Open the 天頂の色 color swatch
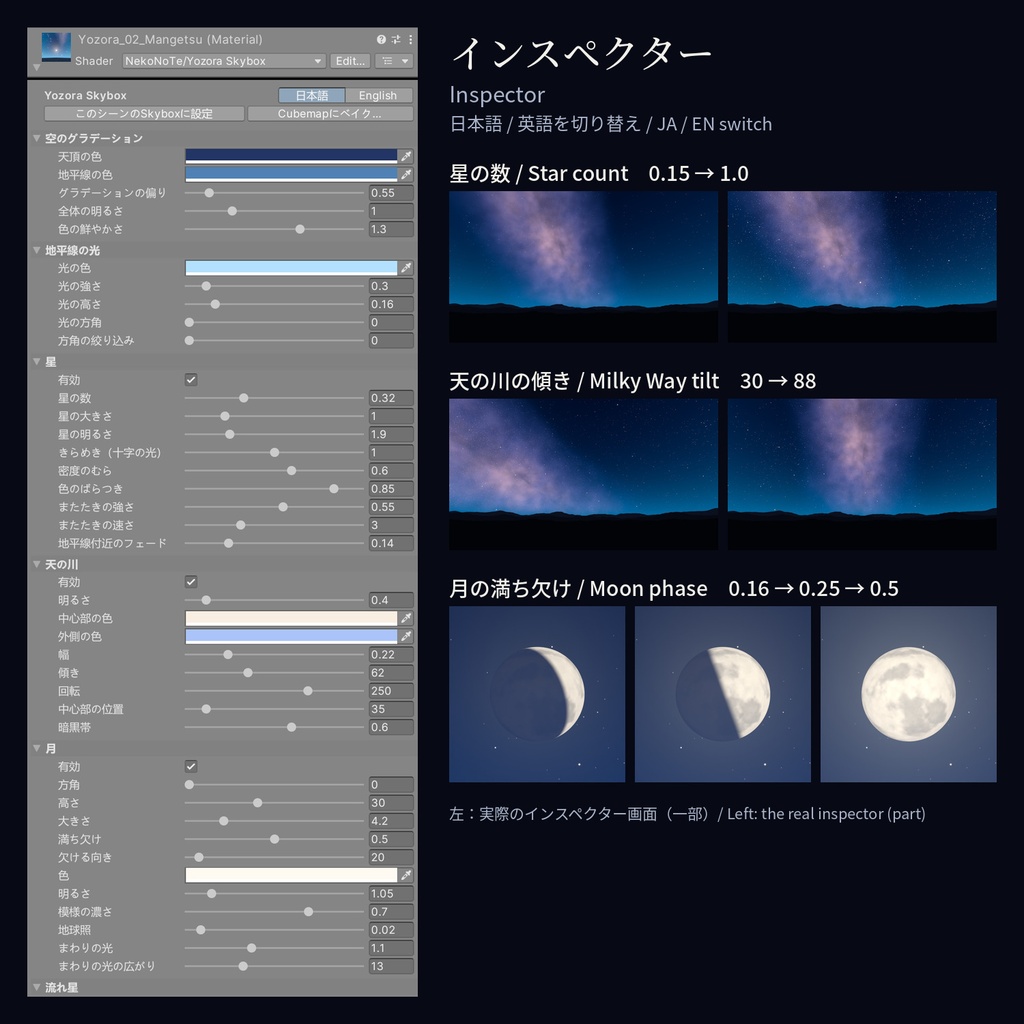 coord(291,156)
